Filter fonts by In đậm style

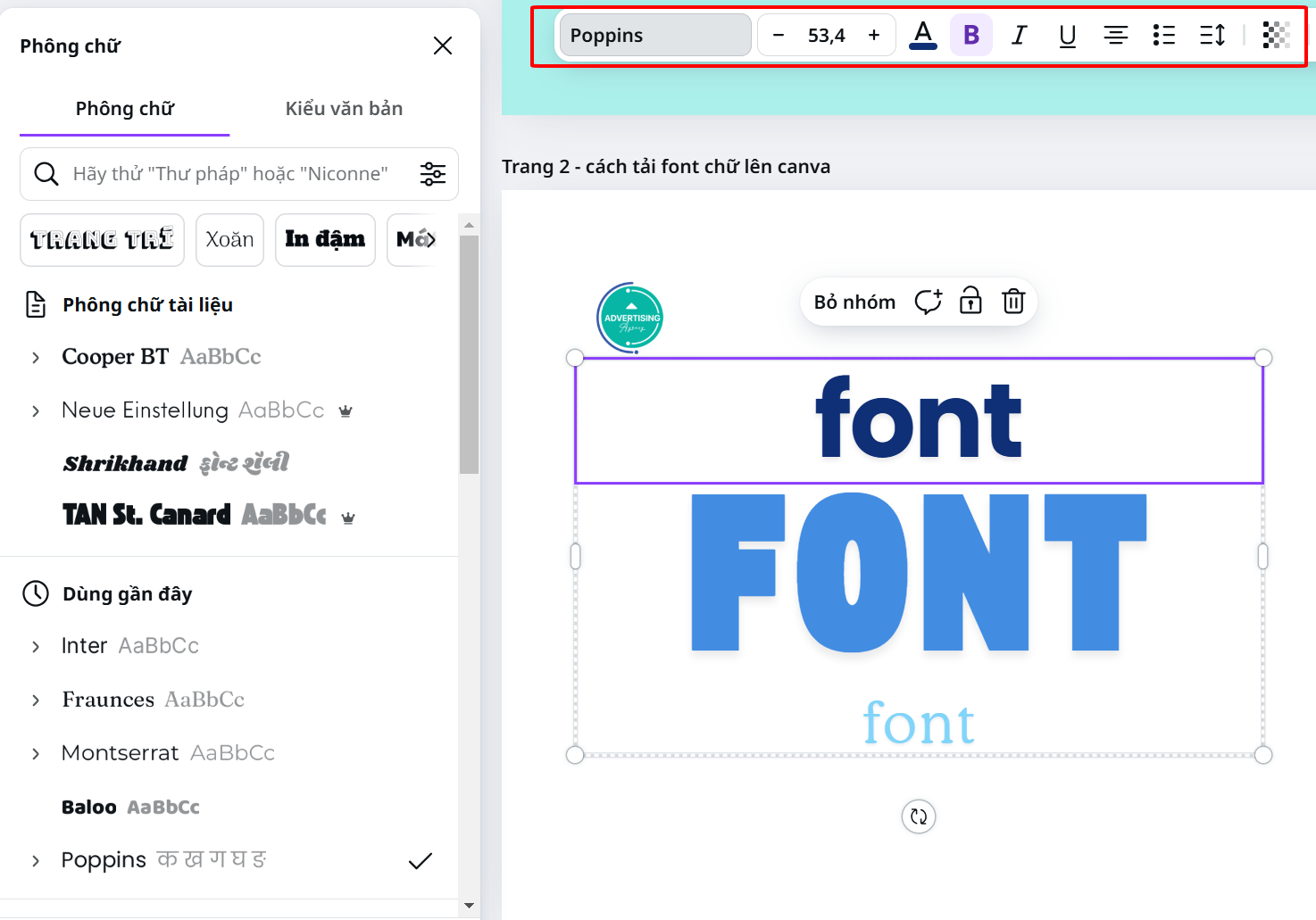tap(325, 239)
